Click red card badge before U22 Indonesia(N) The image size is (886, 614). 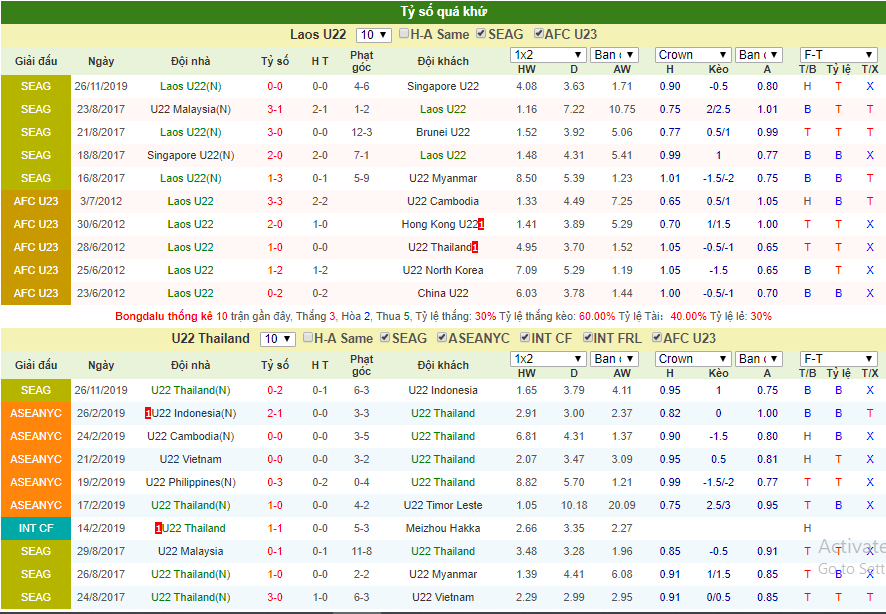pos(148,413)
